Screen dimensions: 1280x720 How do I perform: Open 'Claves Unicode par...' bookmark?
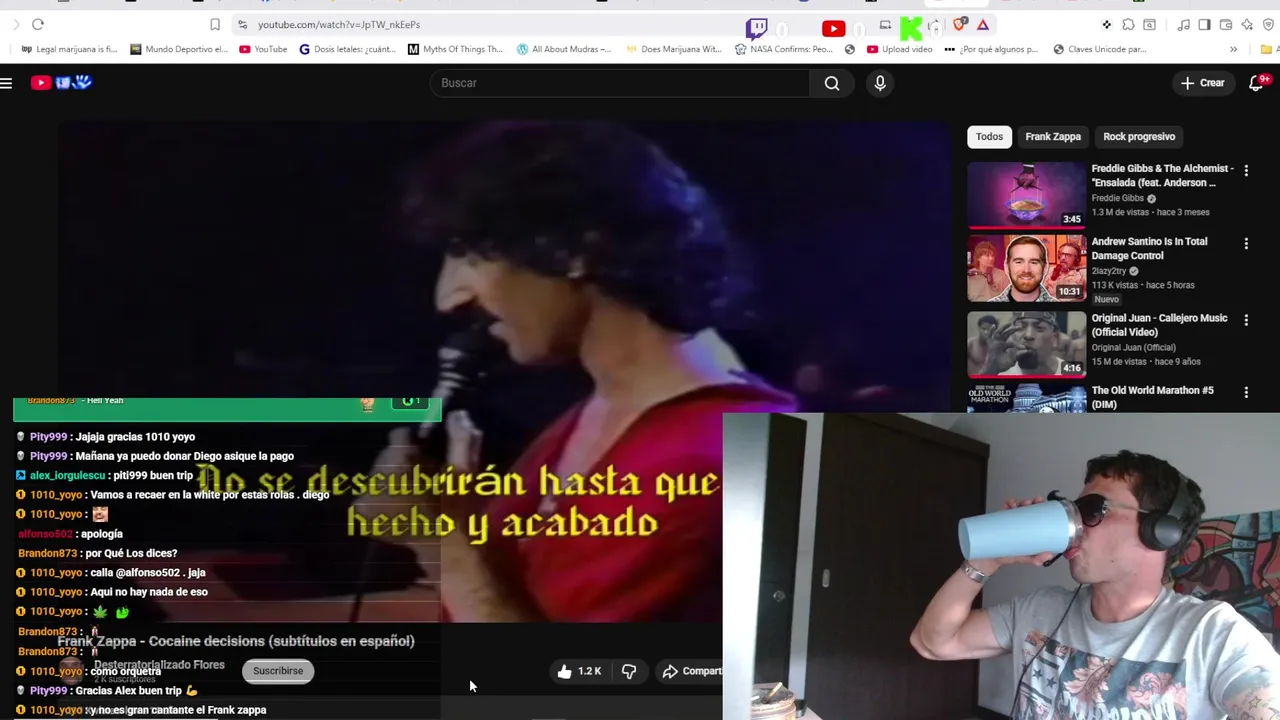click(x=1099, y=49)
